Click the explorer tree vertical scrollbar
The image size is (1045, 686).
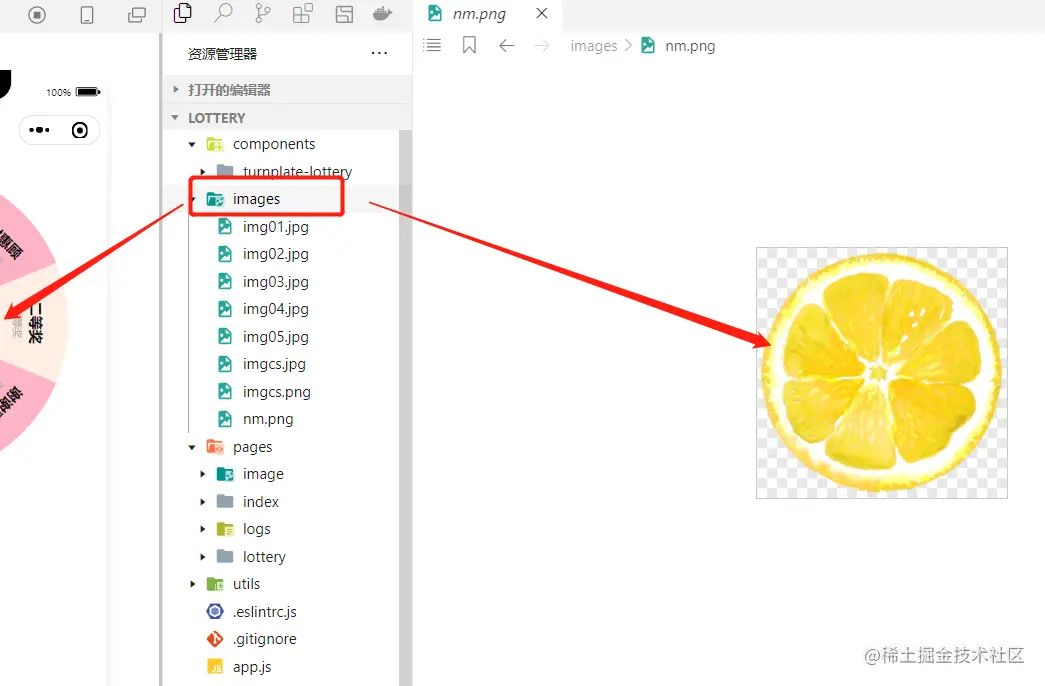pyautogui.click(x=405, y=408)
